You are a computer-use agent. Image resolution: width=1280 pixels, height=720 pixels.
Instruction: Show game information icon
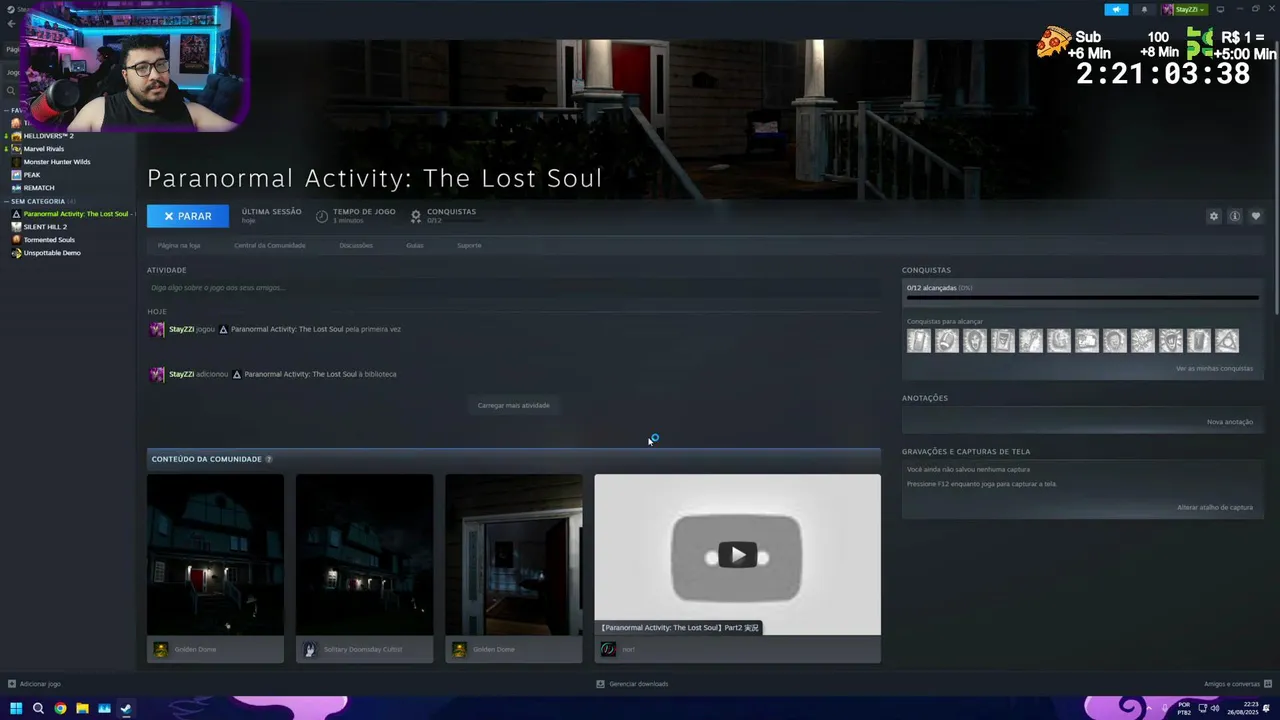click(1235, 216)
